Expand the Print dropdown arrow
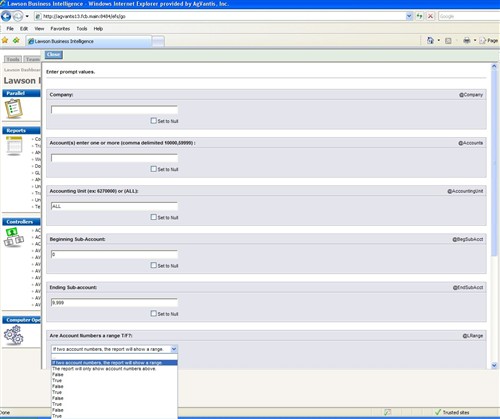Viewport: 500px width, 419px height. point(475,41)
